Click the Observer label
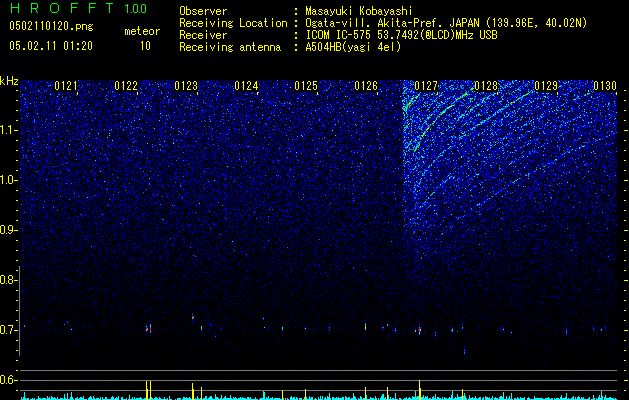Screen dimensions: 629x400 point(203,11)
